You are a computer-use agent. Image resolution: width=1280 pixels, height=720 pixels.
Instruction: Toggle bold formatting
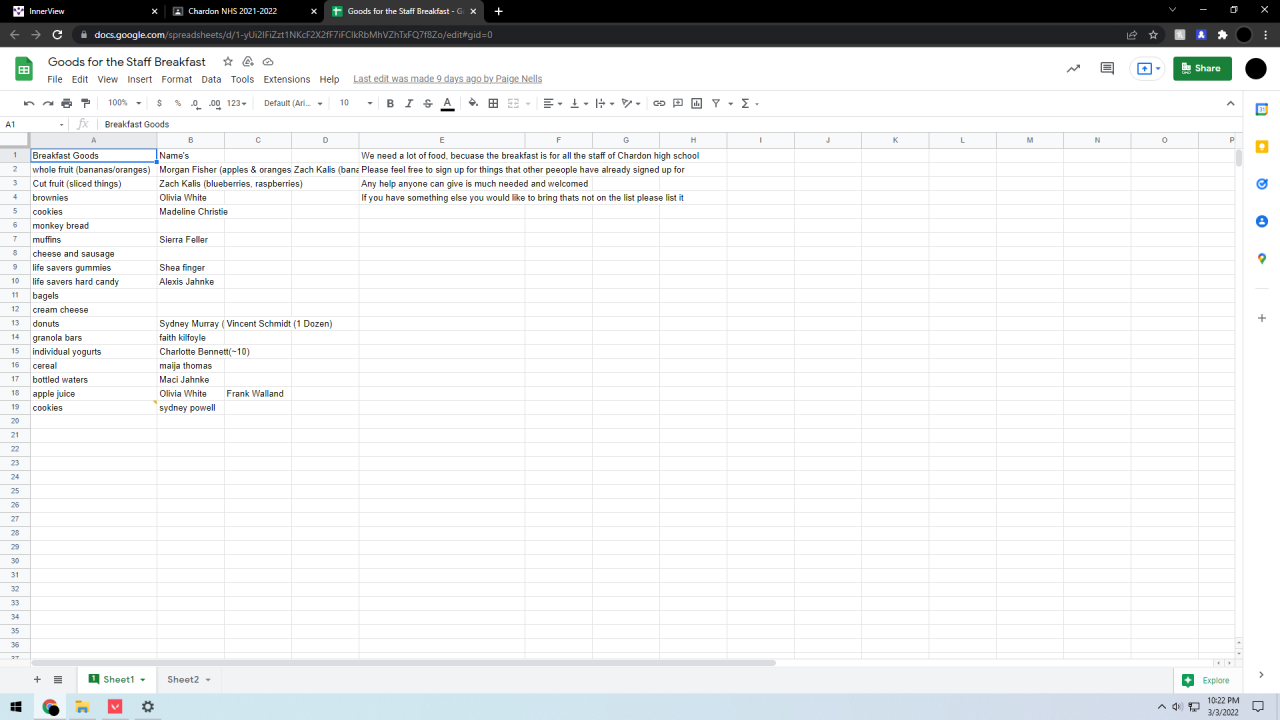(390, 103)
